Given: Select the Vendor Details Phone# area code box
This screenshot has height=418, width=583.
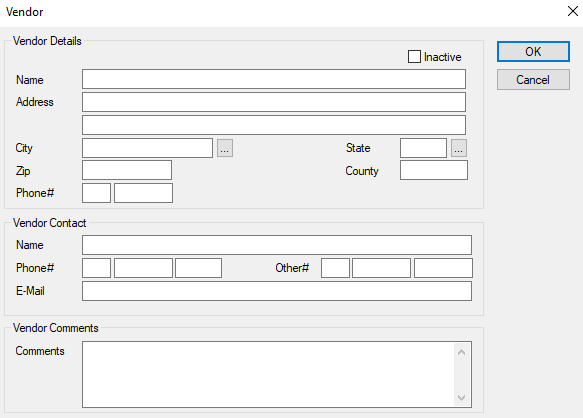Looking at the screenshot, I should 96,193.
